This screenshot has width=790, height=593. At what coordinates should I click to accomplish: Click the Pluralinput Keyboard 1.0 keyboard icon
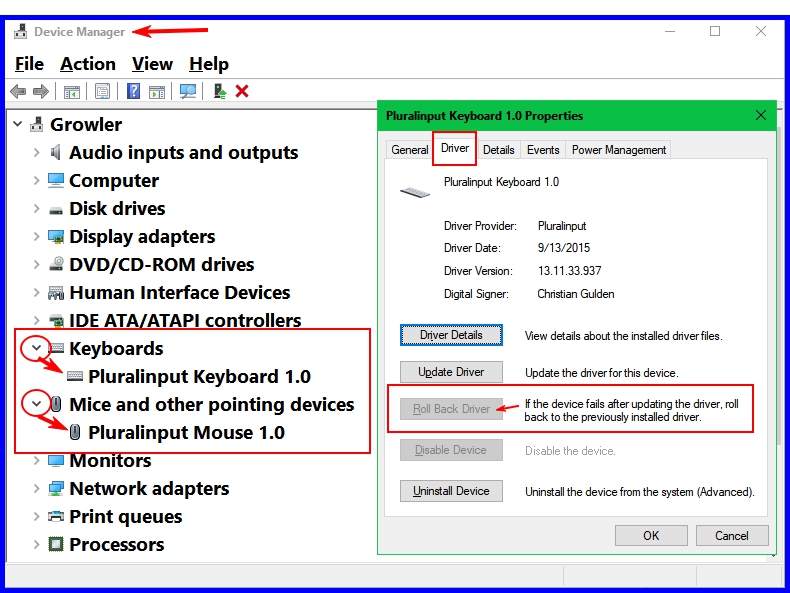point(75,376)
